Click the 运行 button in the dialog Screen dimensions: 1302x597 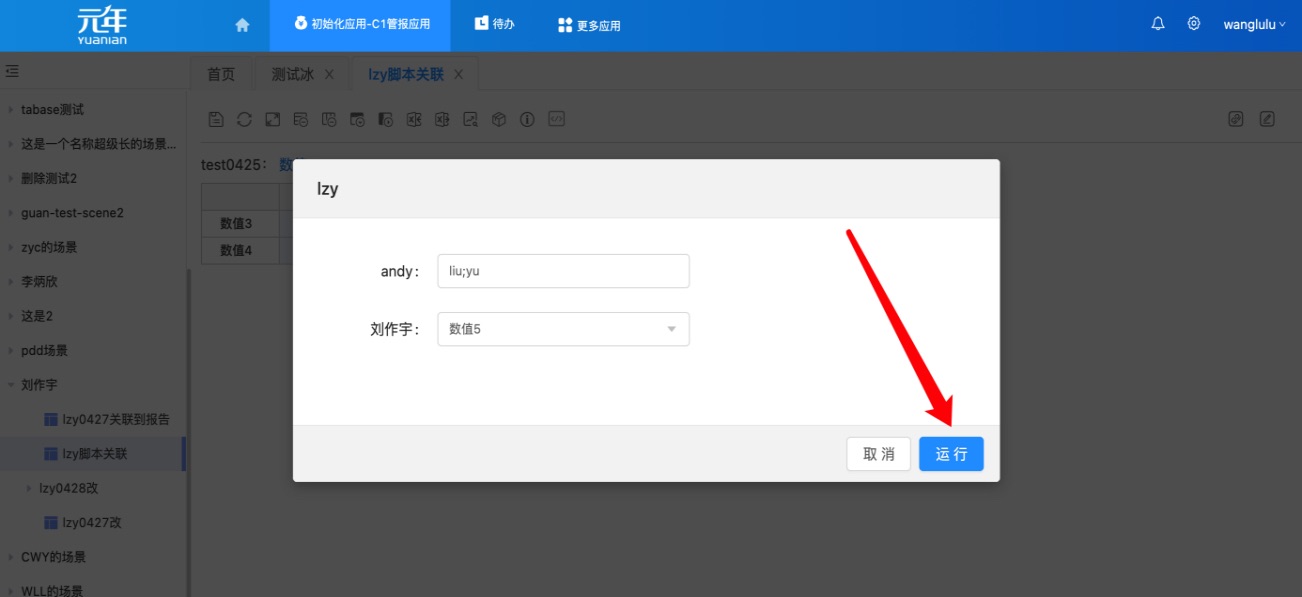[951, 454]
